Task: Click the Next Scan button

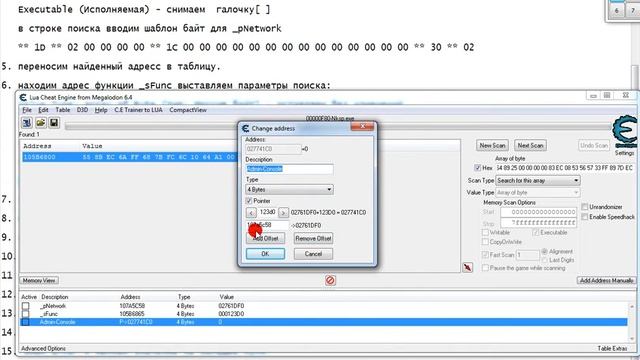Action: (530, 145)
